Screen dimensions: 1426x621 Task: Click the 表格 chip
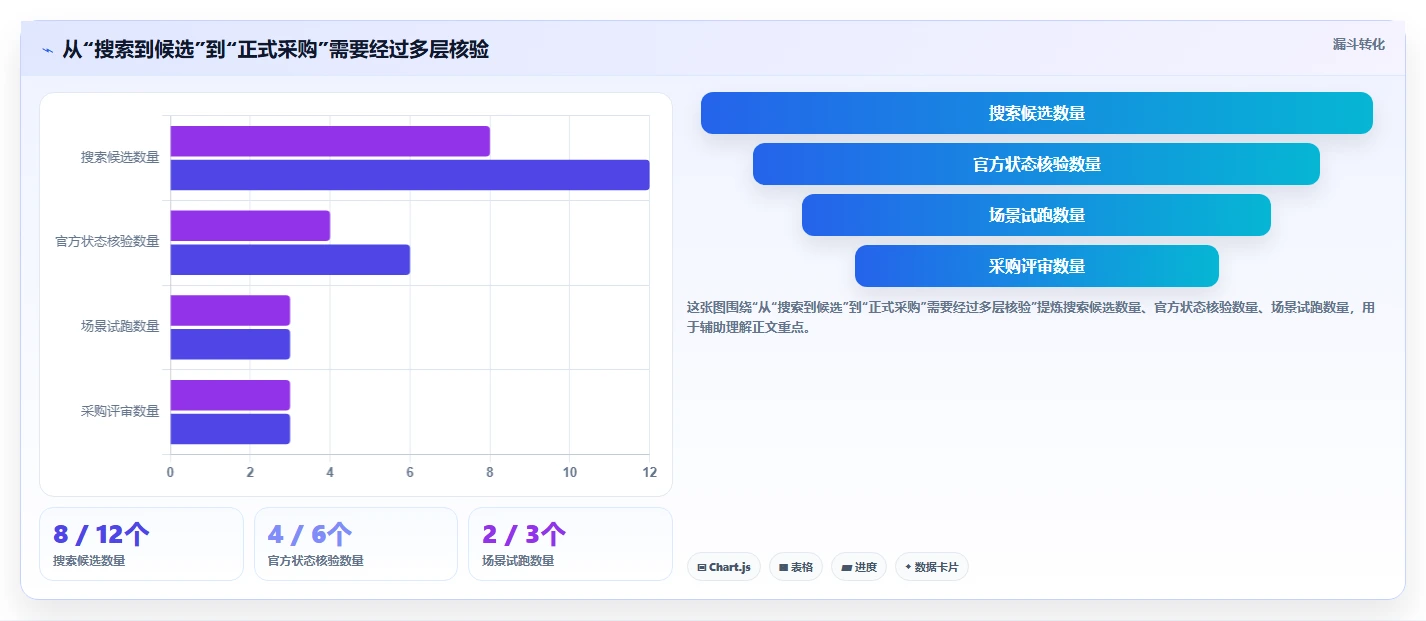[x=796, y=567]
